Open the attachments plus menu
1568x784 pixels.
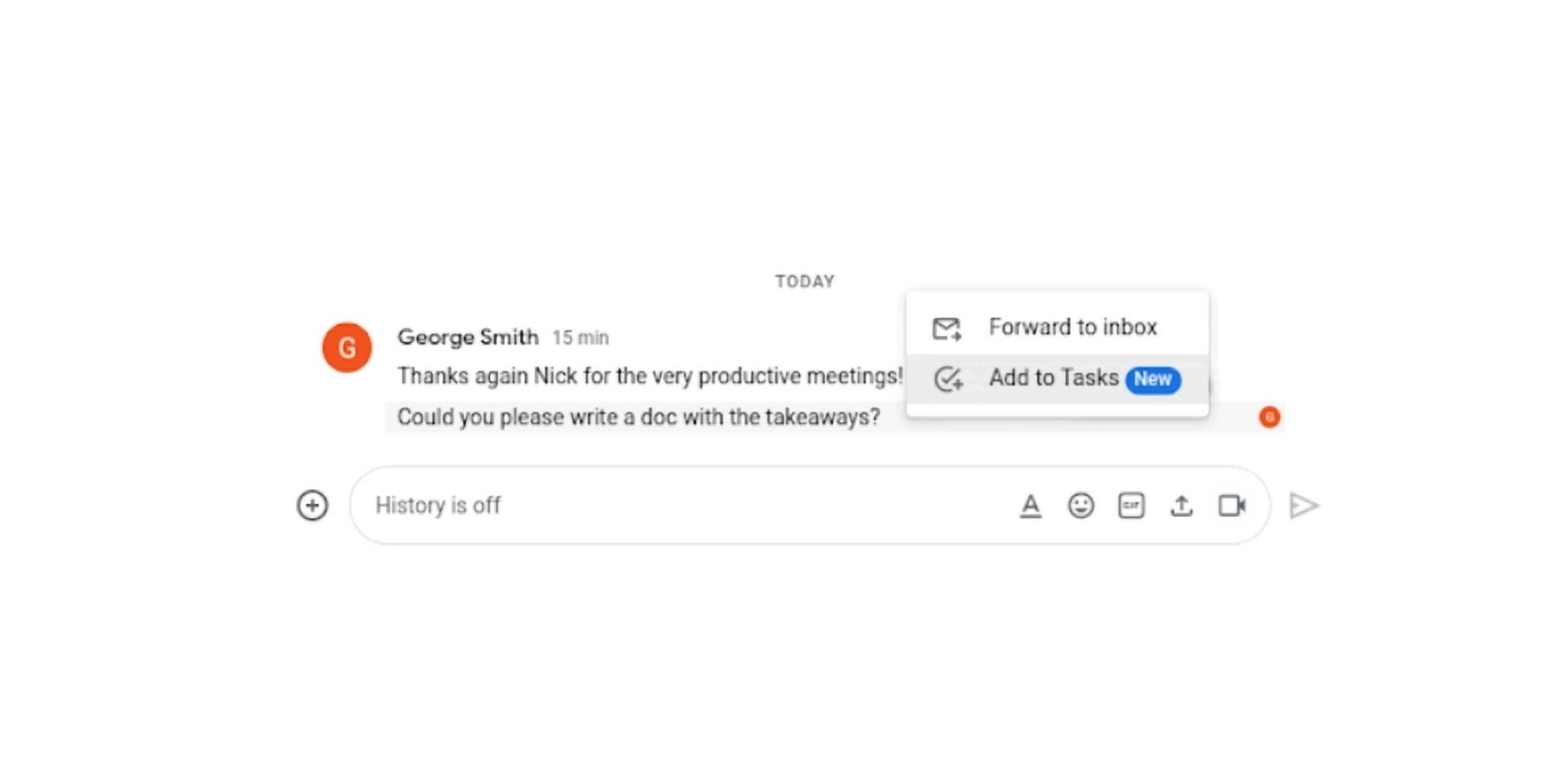point(312,505)
